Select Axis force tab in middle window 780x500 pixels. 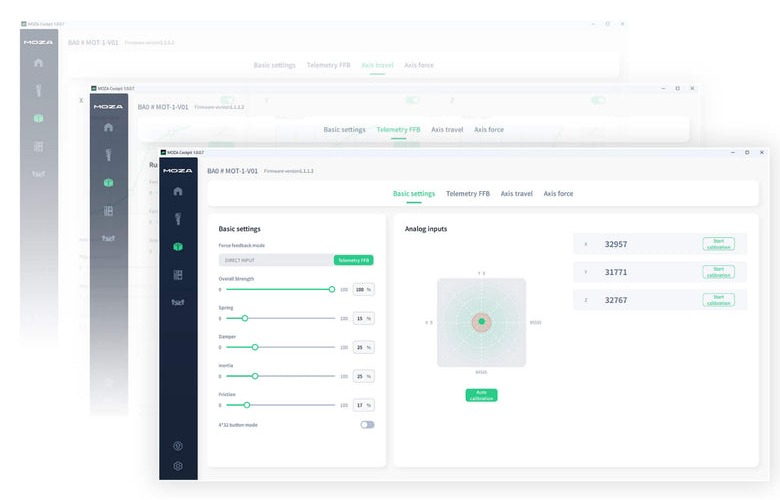(x=488, y=129)
